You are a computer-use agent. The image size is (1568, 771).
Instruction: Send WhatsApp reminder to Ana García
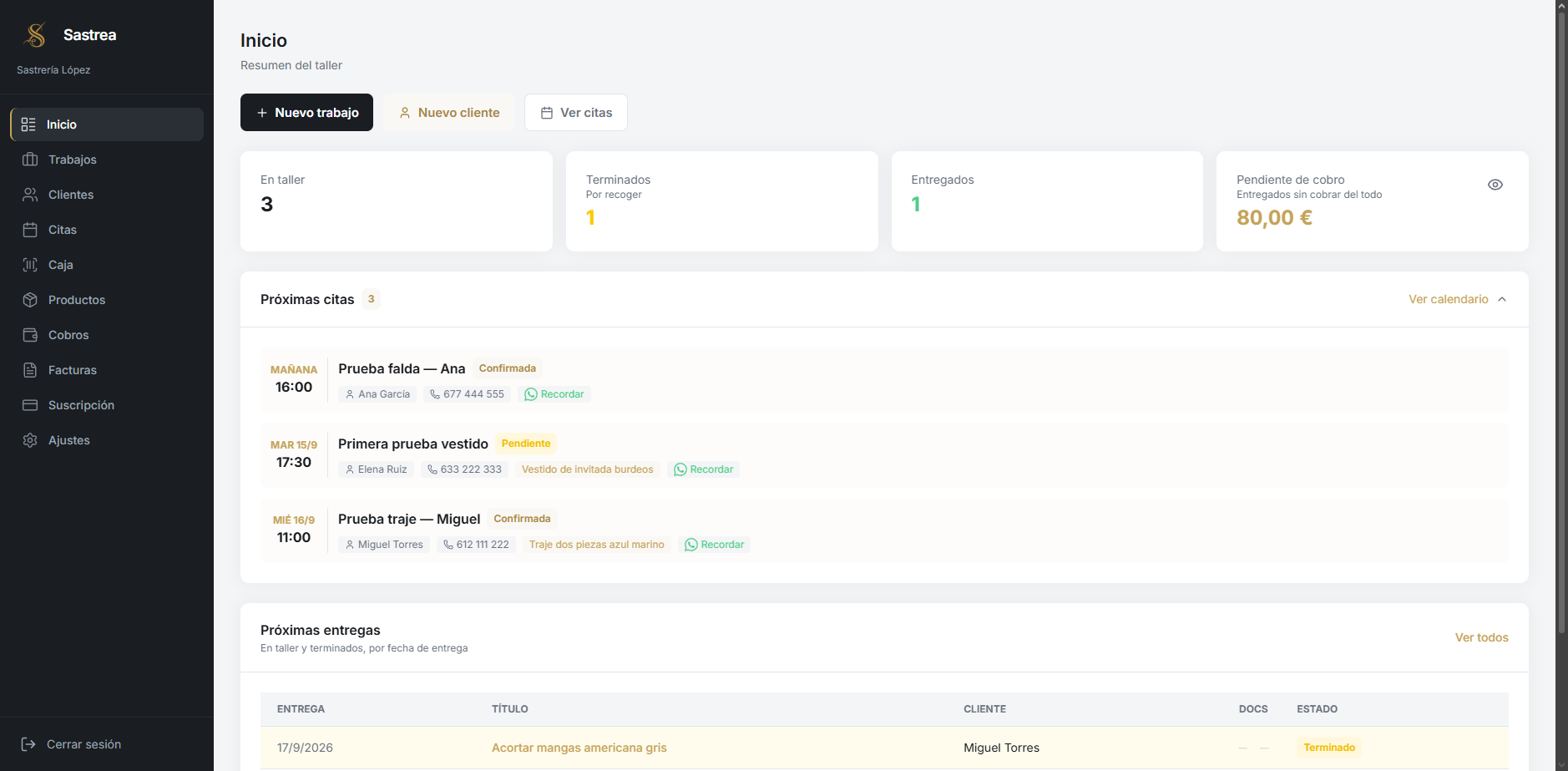tap(554, 394)
